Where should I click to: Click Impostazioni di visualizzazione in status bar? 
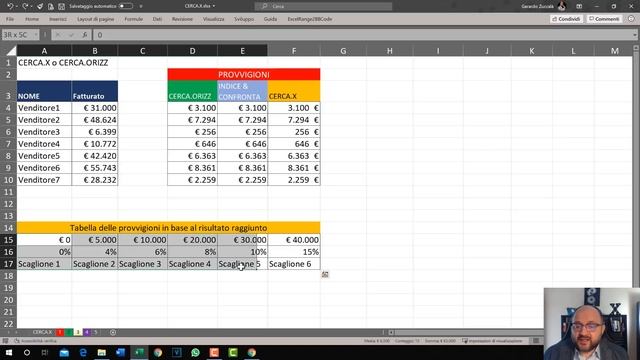point(492,341)
